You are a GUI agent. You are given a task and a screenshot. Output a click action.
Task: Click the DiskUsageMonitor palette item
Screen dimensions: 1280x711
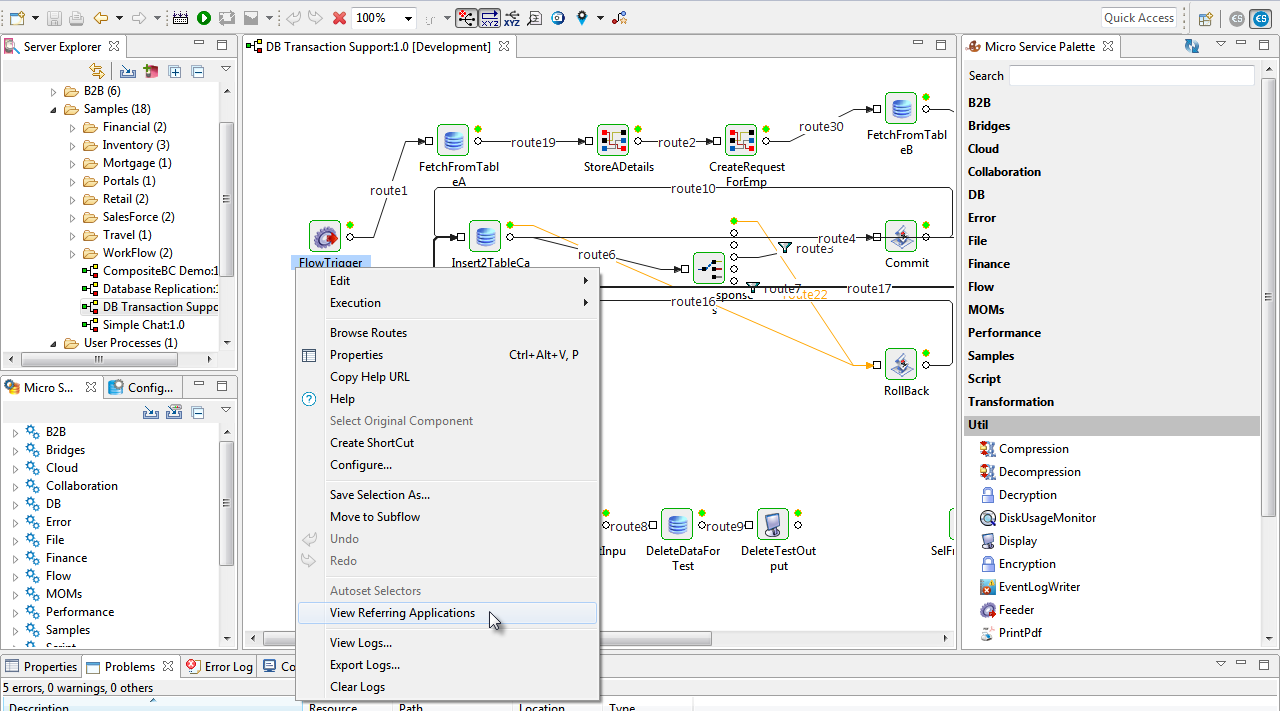click(x=1046, y=518)
